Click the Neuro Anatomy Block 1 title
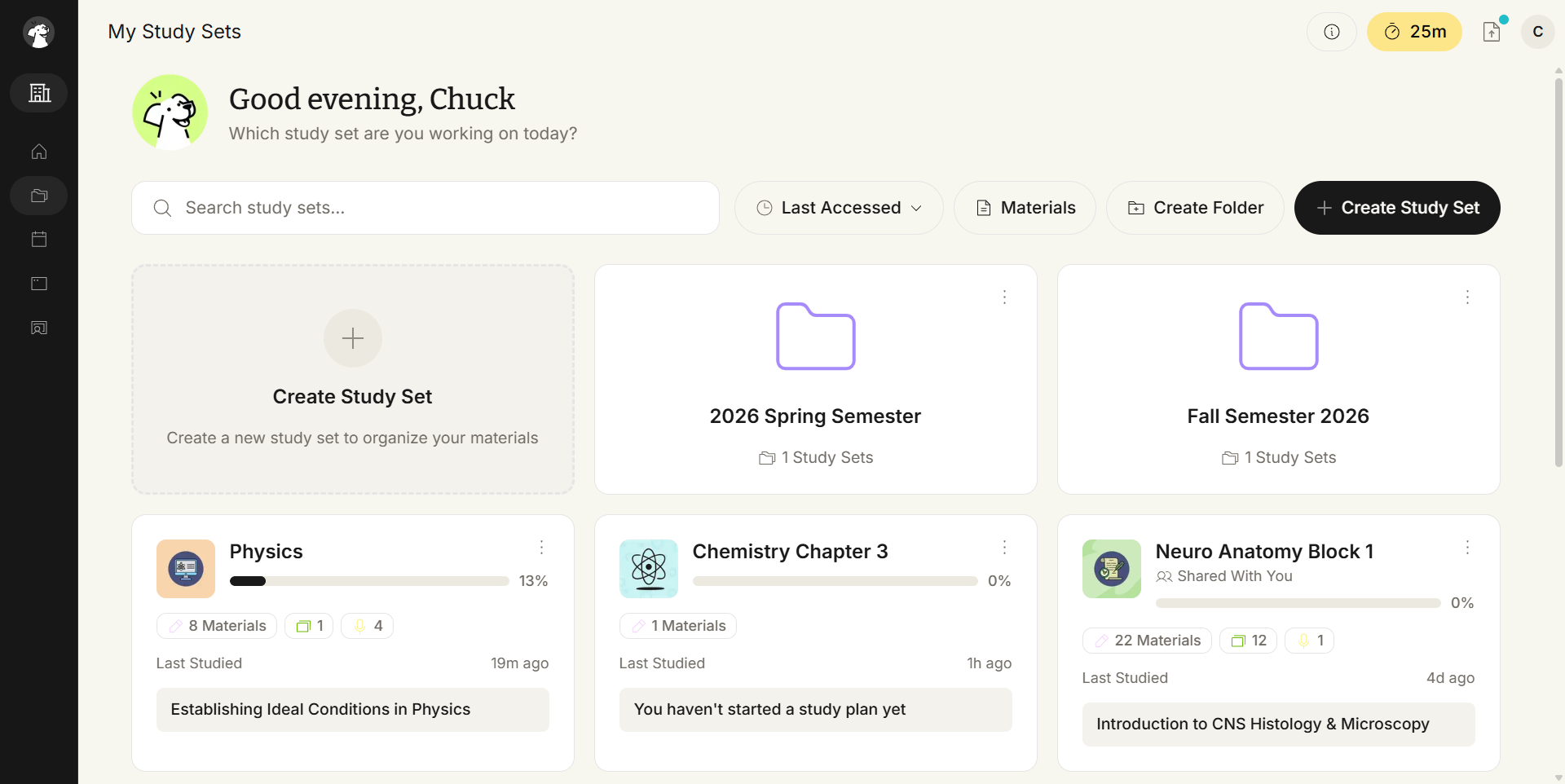This screenshot has width=1565, height=784. pyautogui.click(x=1264, y=552)
